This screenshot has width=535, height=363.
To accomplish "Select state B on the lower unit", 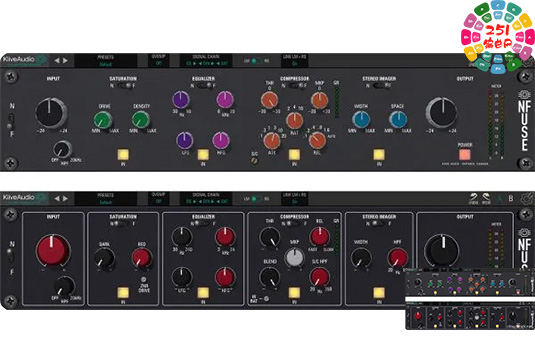I will (x=511, y=198).
